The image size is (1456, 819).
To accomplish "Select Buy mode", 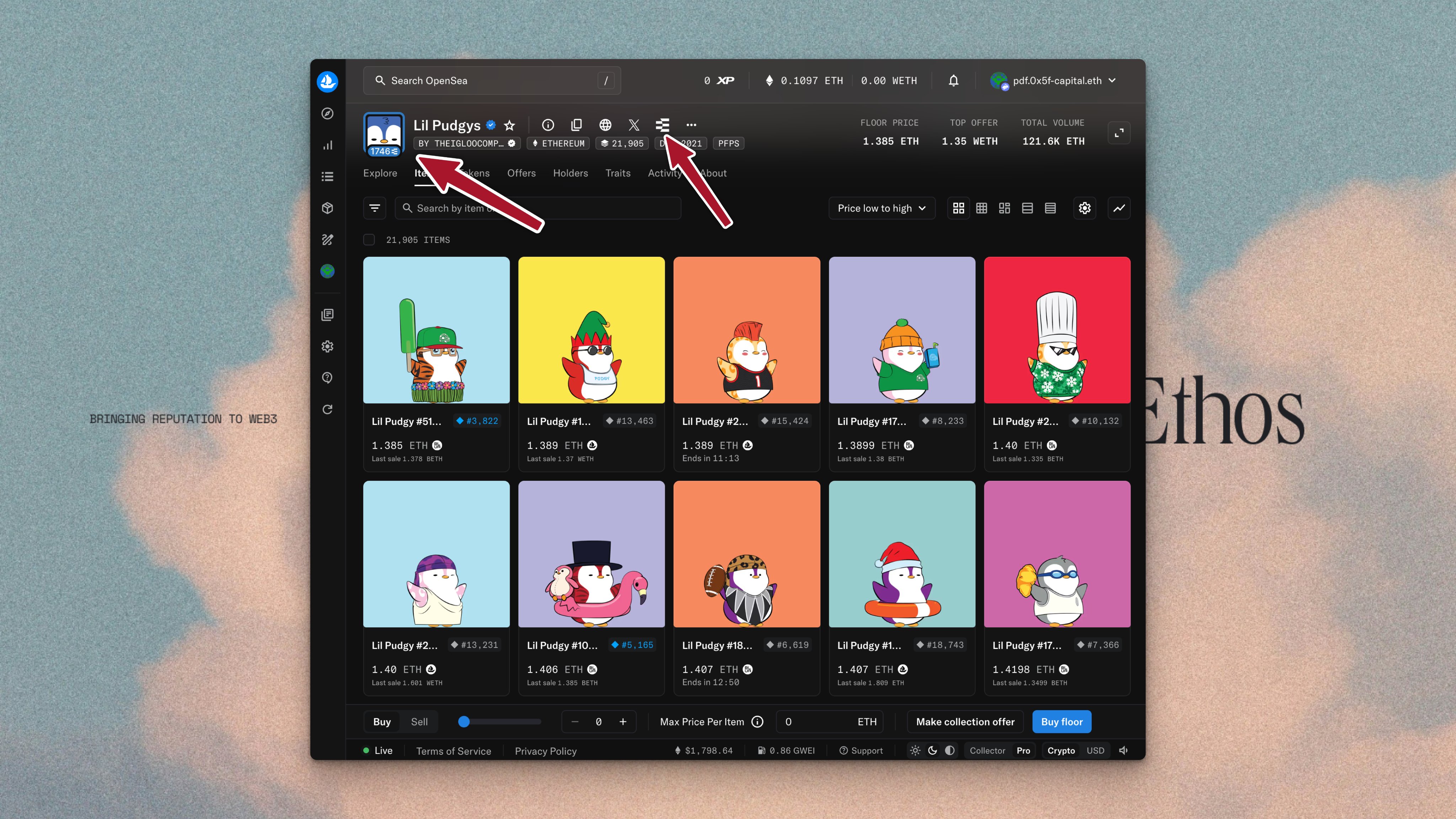I will [x=382, y=722].
